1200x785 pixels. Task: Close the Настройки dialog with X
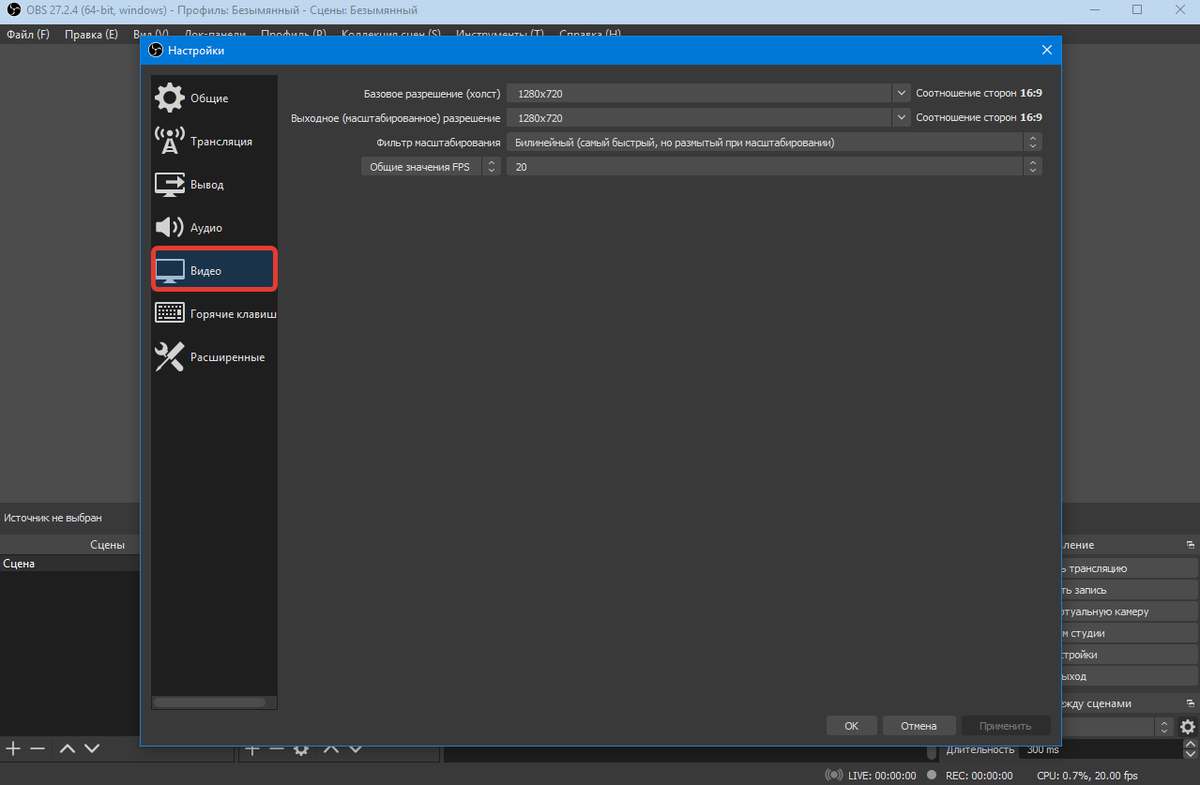tap(1047, 50)
